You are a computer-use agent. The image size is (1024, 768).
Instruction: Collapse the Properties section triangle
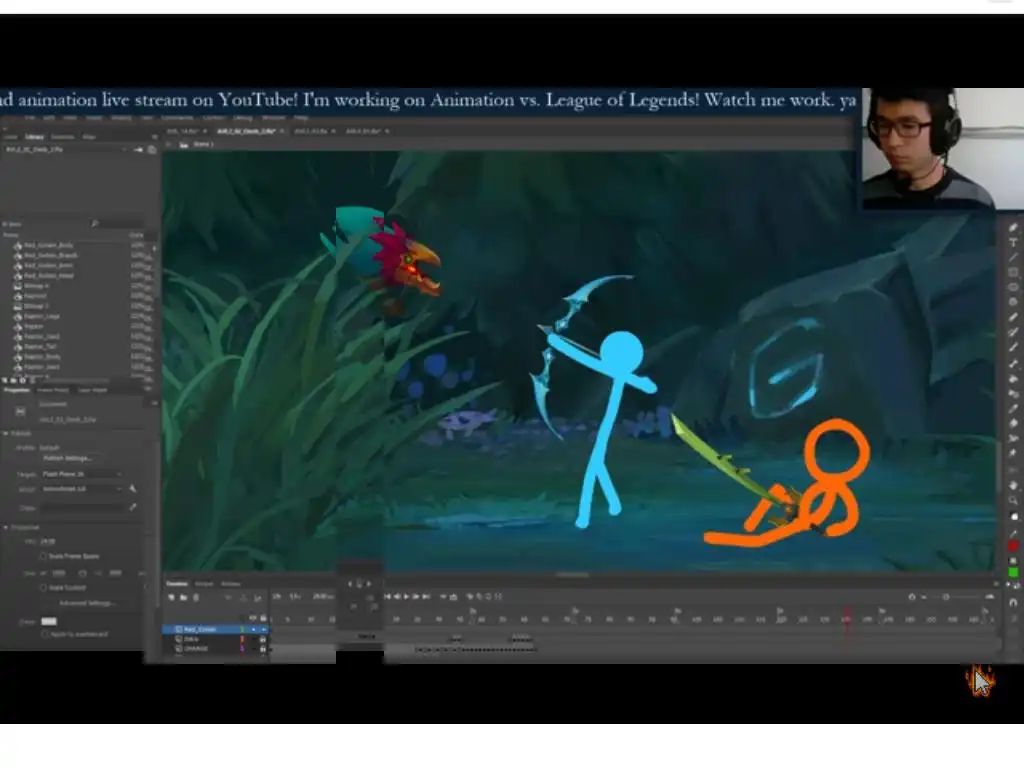[6, 527]
